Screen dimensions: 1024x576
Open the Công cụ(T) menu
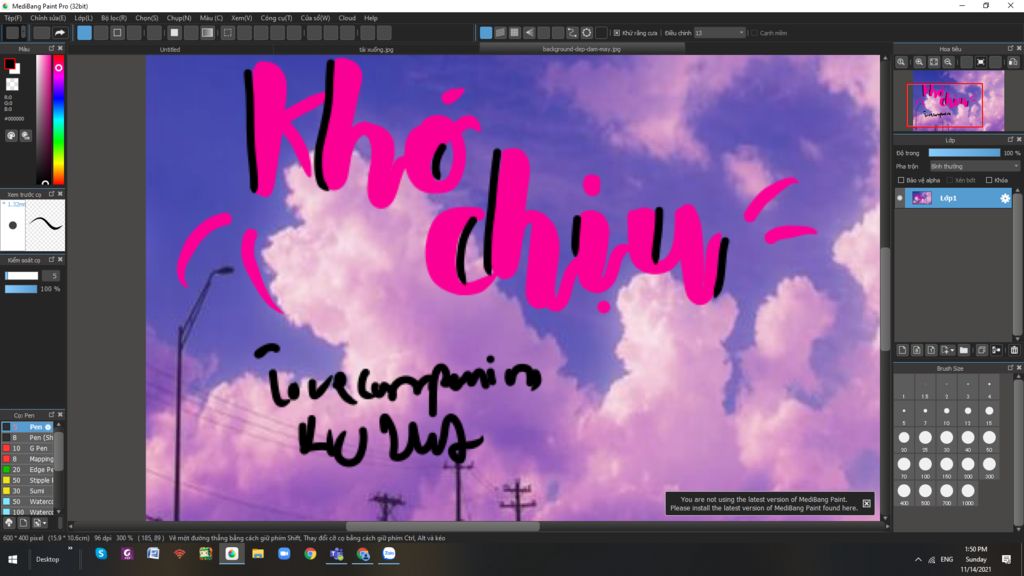[276, 18]
